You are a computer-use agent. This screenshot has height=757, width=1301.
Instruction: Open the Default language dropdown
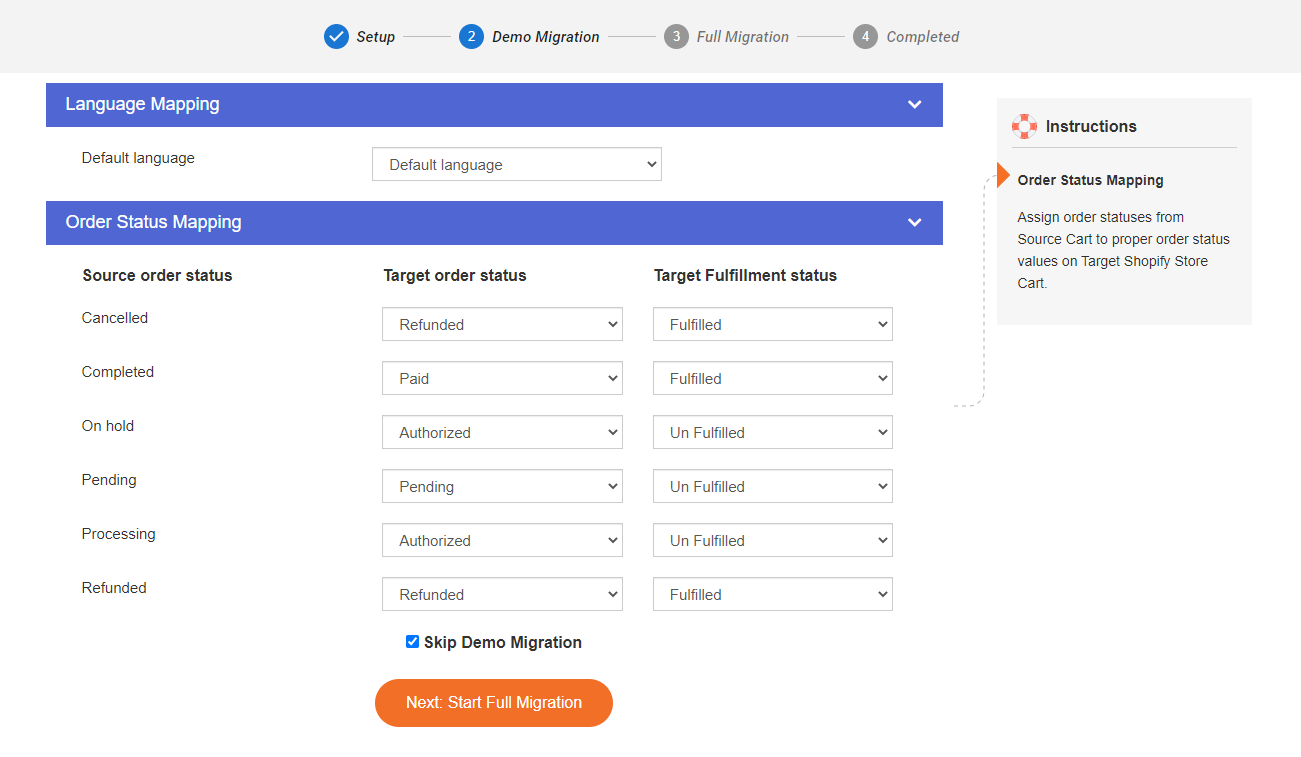click(x=517, y=165)
